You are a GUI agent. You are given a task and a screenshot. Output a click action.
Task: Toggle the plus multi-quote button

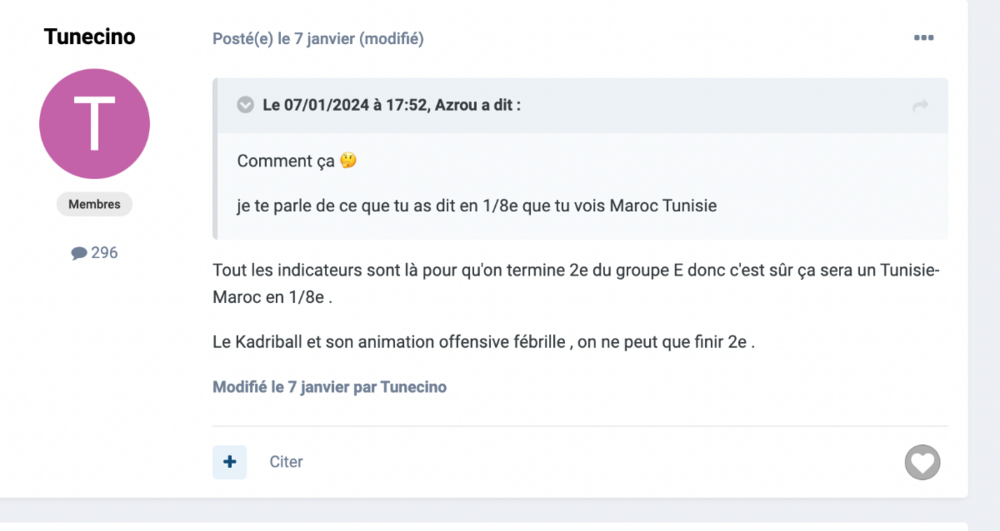230,462
